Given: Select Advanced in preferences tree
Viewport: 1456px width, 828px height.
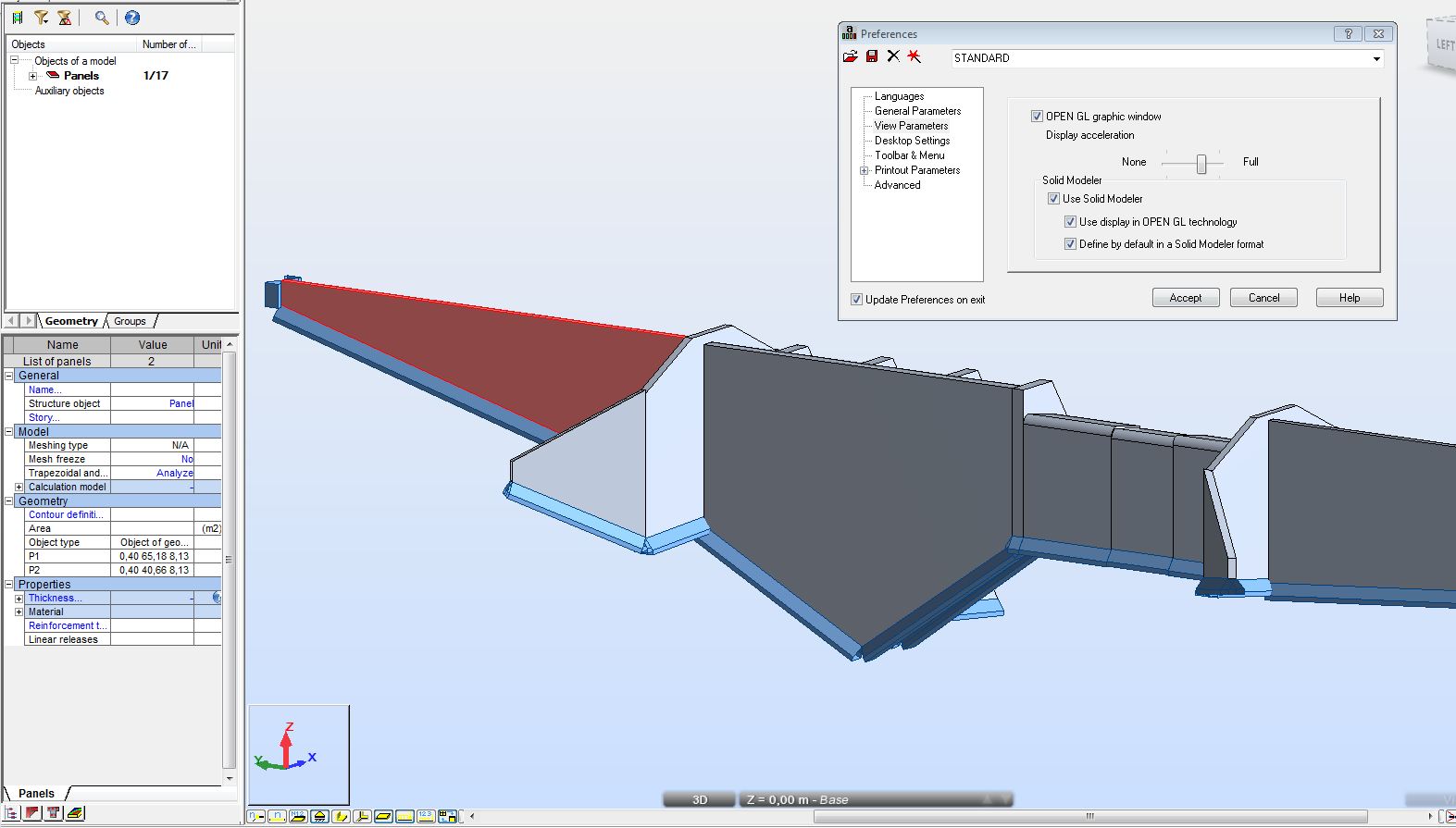Looking at the screenshot, I should [897, 185].
